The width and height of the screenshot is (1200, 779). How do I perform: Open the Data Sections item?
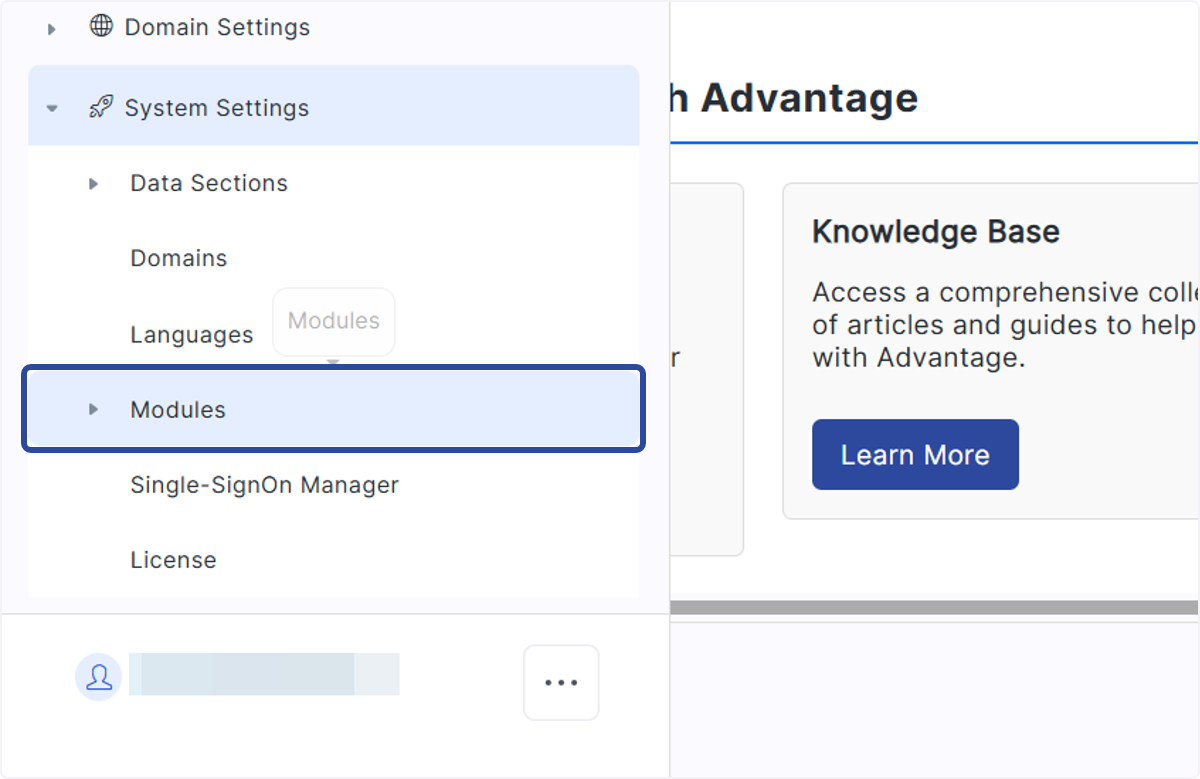click(x=209, y=183)
